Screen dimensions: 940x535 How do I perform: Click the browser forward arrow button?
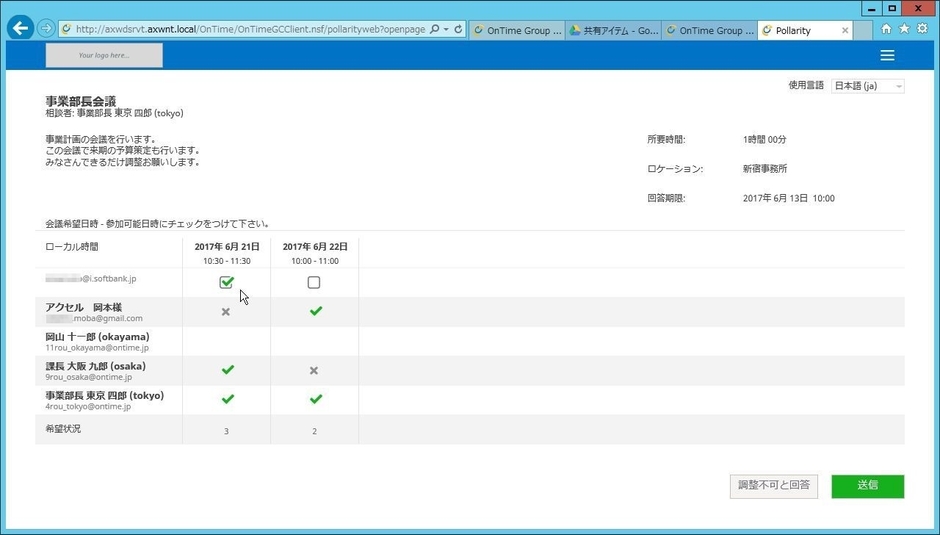[x=46, y=29]
